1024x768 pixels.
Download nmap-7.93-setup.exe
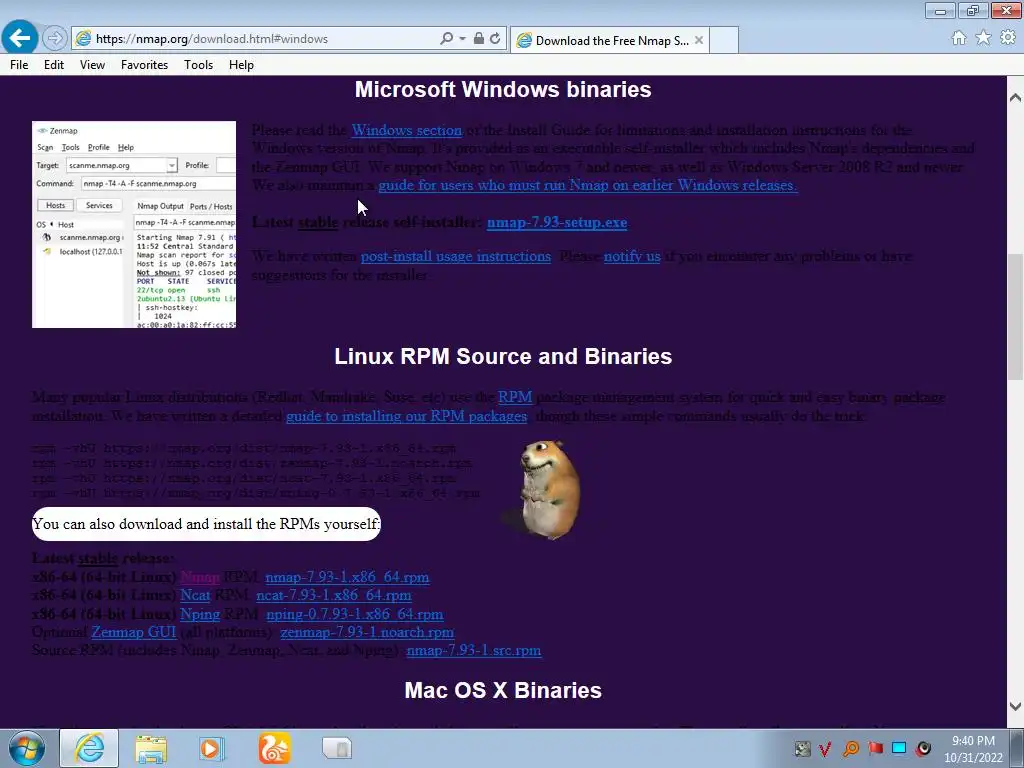(557, 222)
